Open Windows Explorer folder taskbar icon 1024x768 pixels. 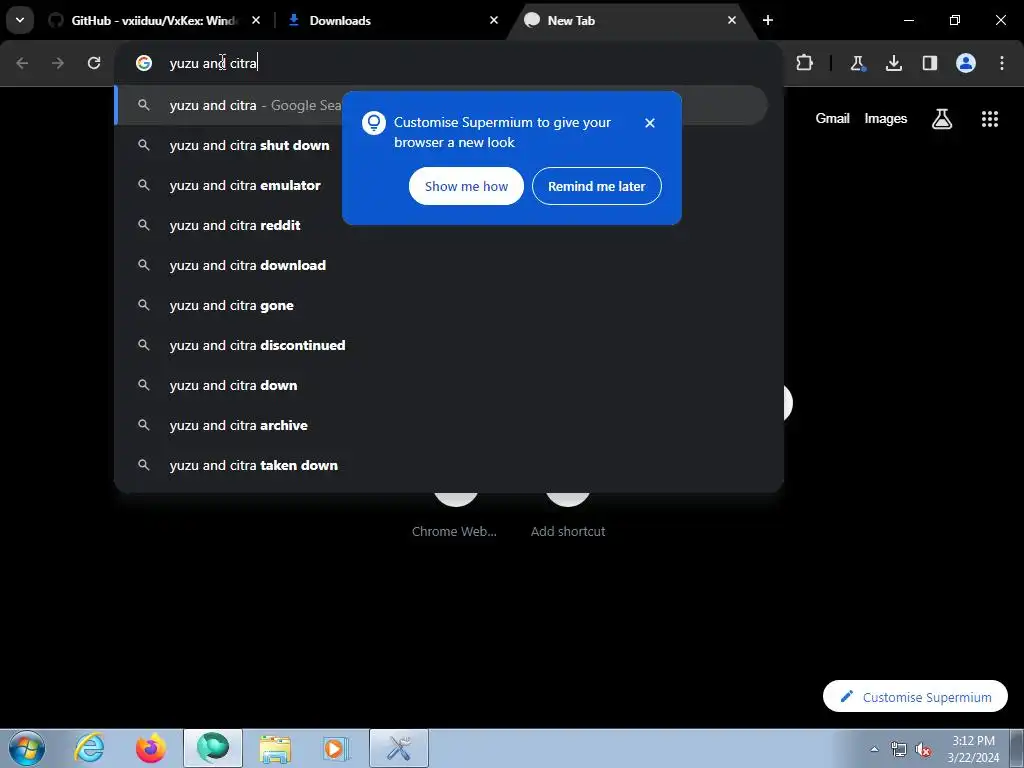pyautogui.click(x=275, y=748)
